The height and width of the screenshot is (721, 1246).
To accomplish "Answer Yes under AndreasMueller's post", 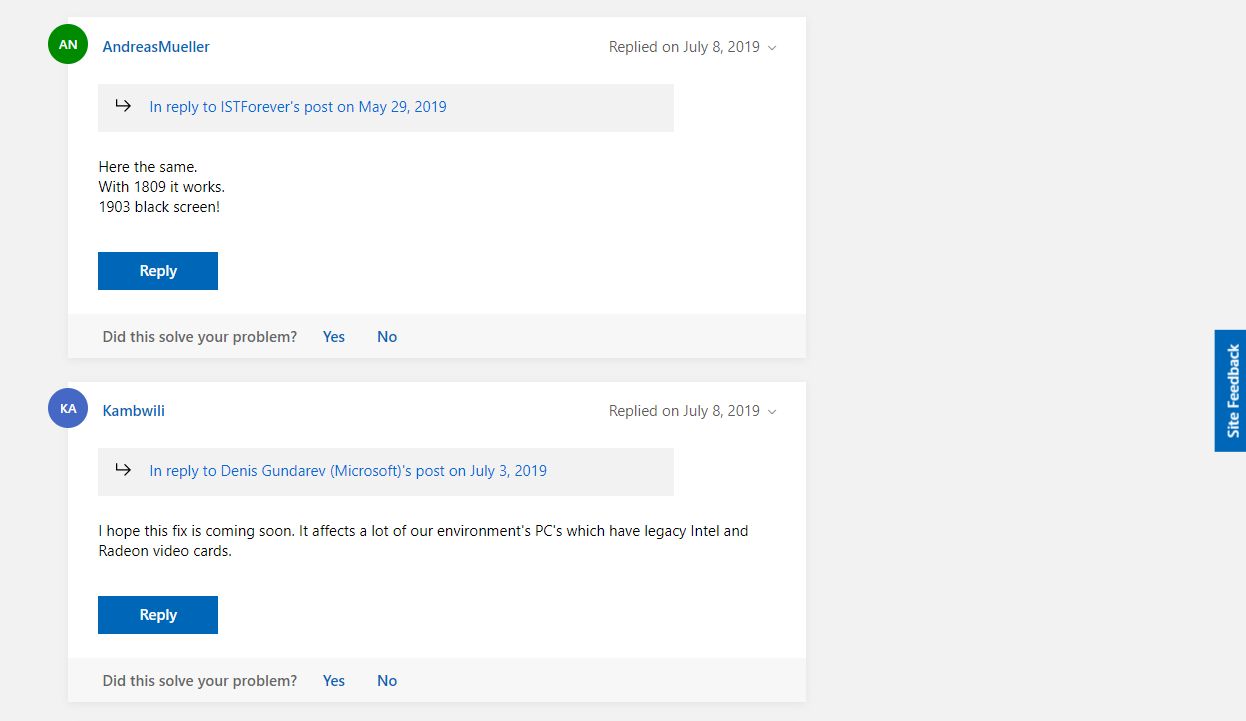I will point(334,337).
